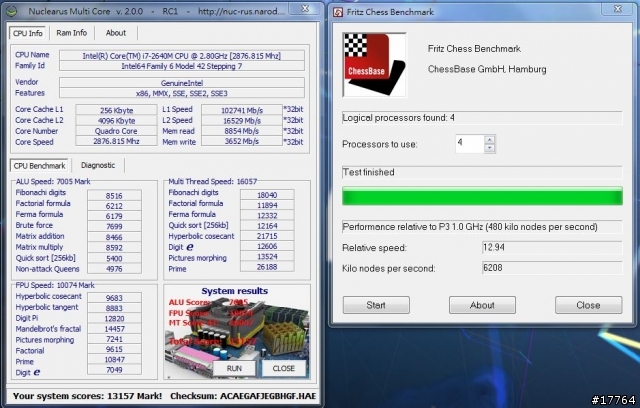Click the Nuclearus app icon in title bar
640x408 pixels.
click(x=11, y=11)
